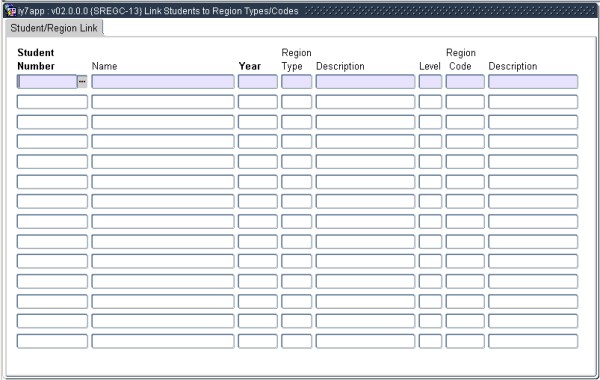Click the highlighted Region Type Description field

point(365,82)
